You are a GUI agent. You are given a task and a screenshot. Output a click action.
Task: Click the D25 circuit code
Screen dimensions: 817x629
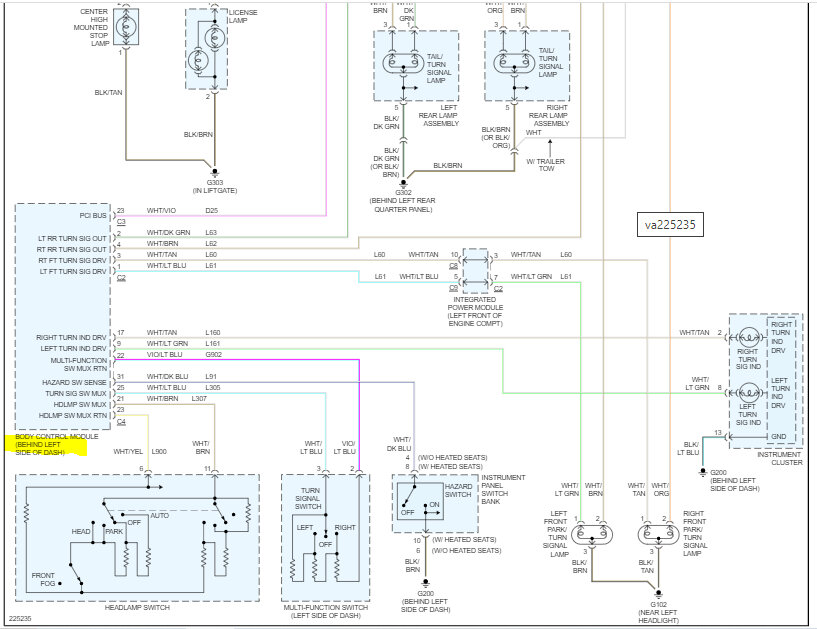click(x=212, y=211)
